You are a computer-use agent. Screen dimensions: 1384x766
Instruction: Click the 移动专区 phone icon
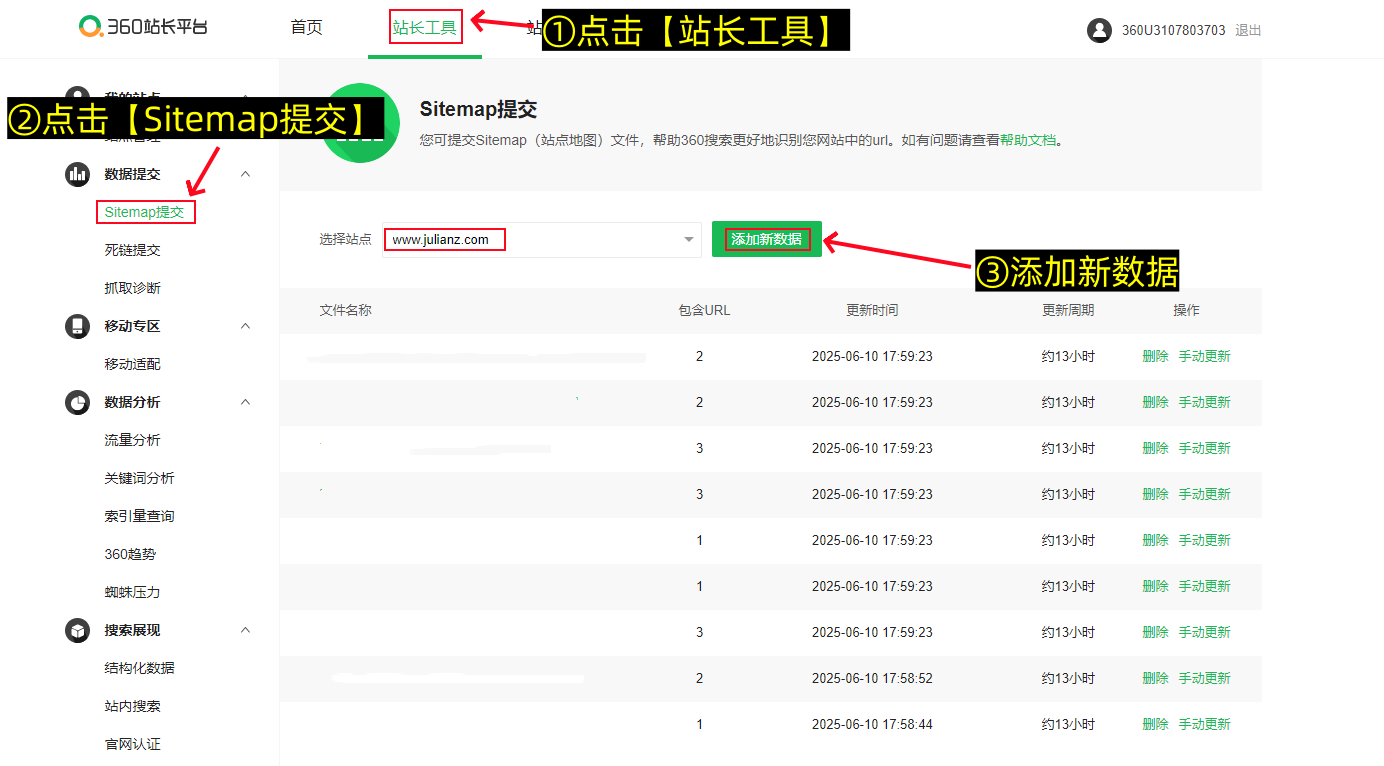(77, 325)
